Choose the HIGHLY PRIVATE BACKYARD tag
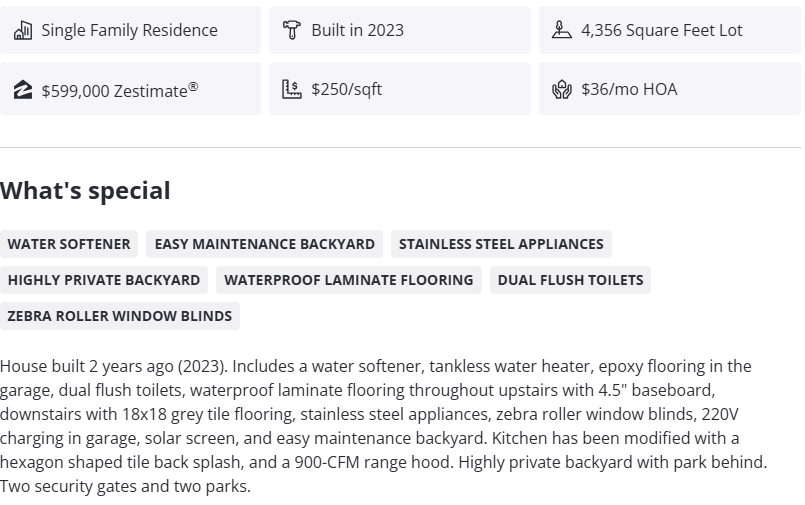 point(104,280)
